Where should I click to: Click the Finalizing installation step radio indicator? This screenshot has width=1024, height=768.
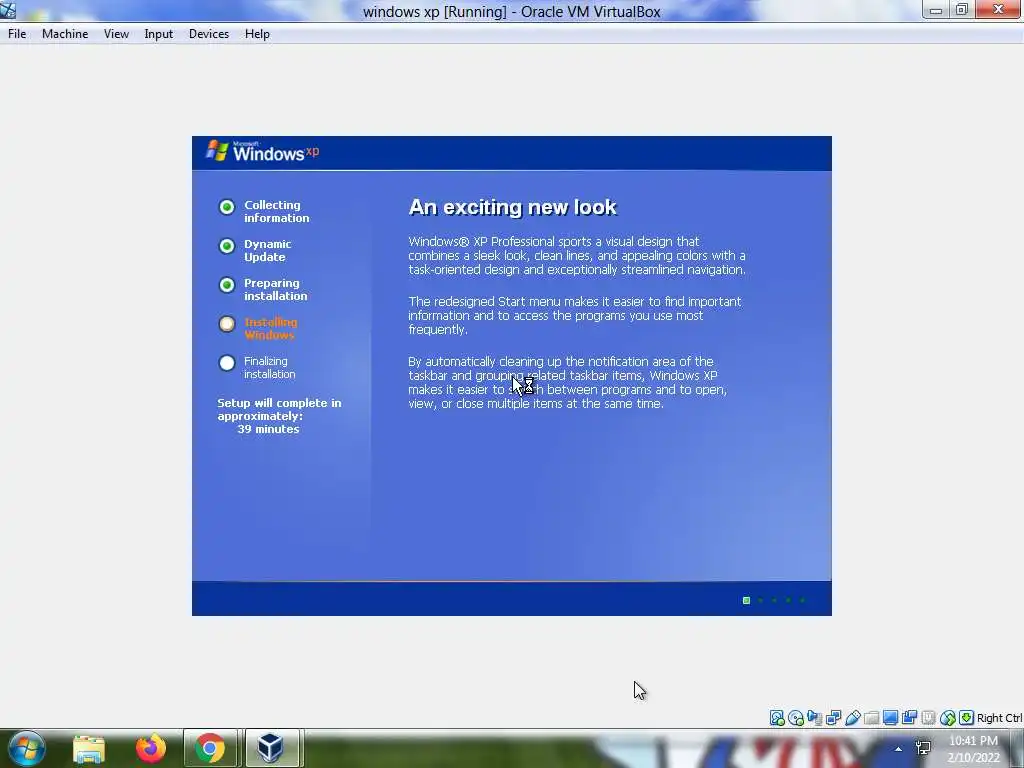click(x=227, y=363)
